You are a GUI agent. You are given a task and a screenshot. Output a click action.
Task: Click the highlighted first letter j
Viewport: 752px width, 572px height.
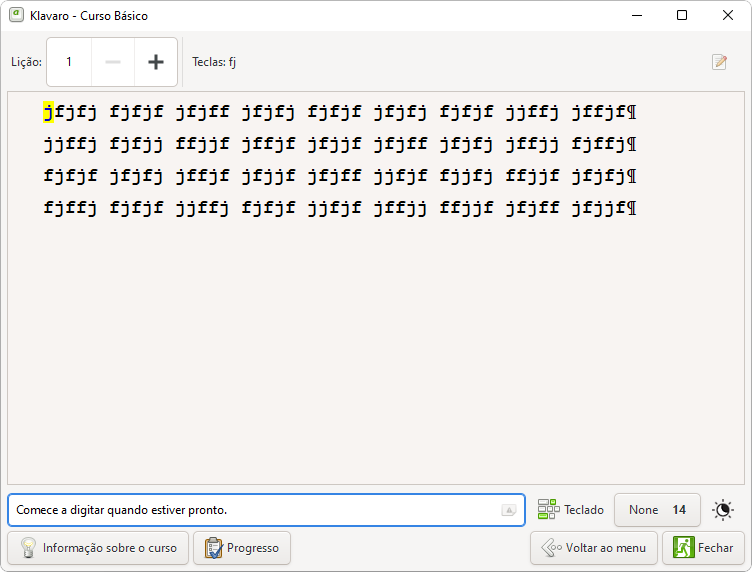point(48,112)
